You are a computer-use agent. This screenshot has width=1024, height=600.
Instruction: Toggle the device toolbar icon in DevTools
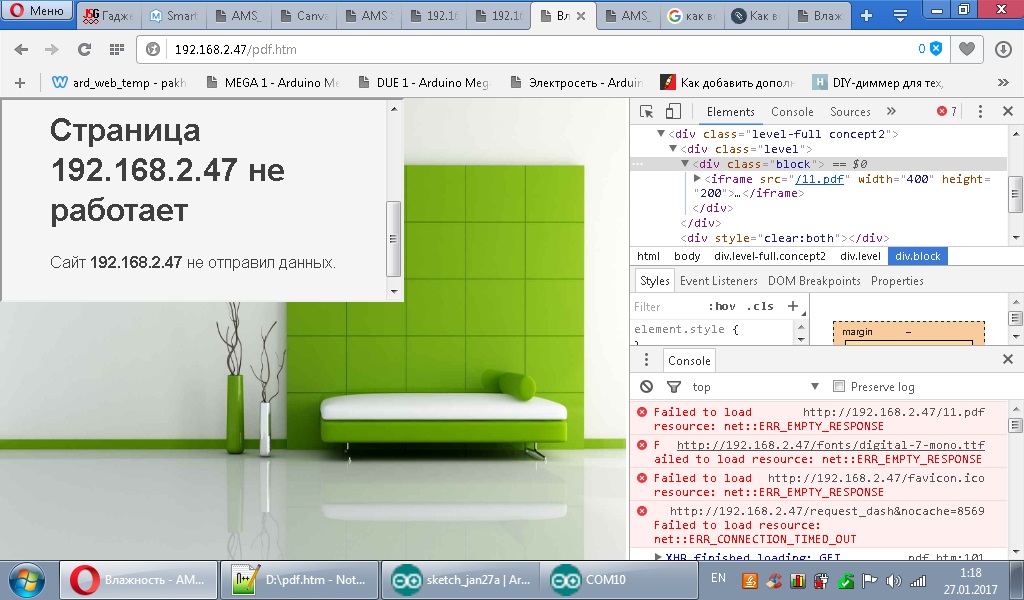tap(673, 112)
